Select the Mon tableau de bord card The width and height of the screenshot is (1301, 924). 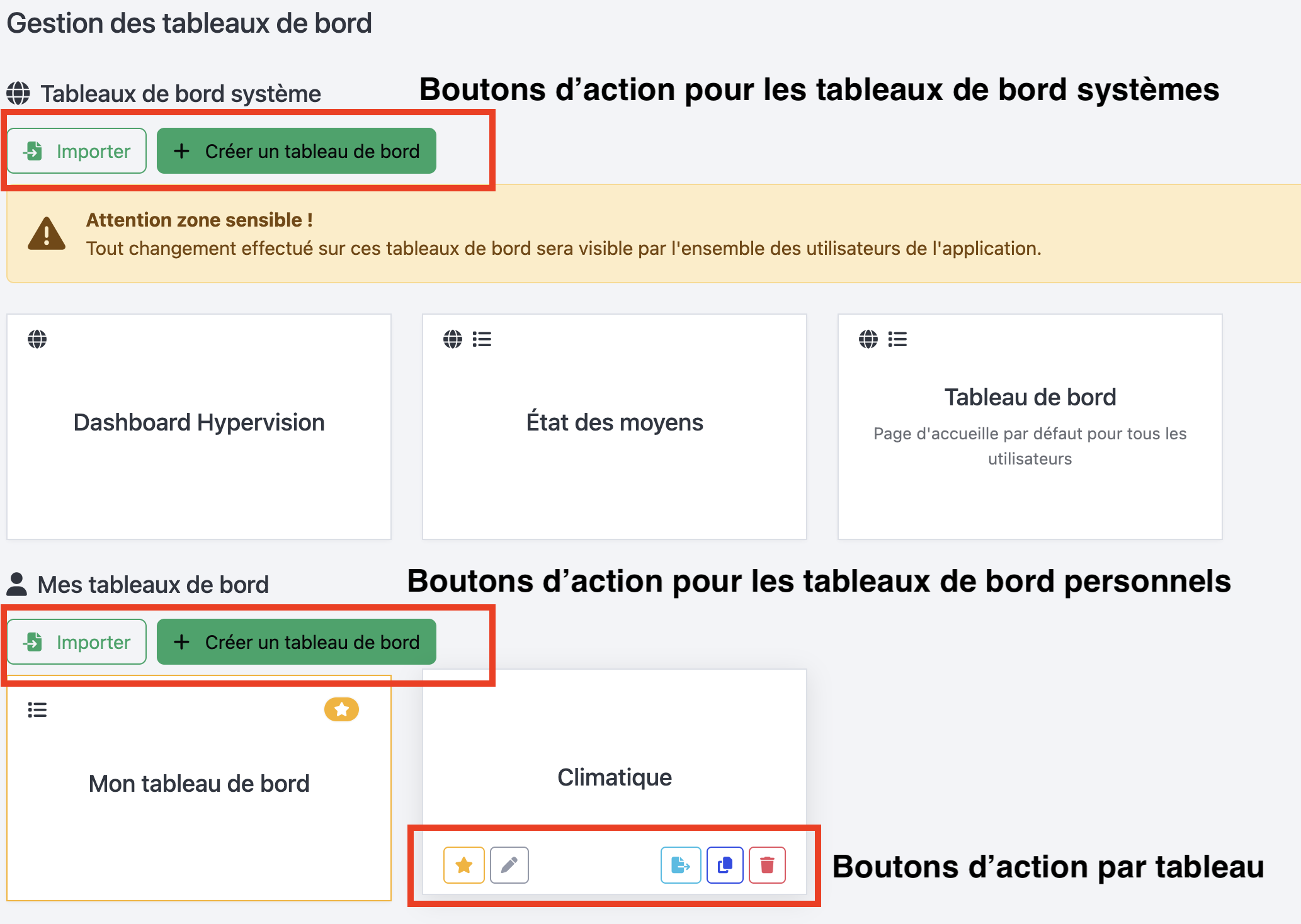(x=199, y=784)
